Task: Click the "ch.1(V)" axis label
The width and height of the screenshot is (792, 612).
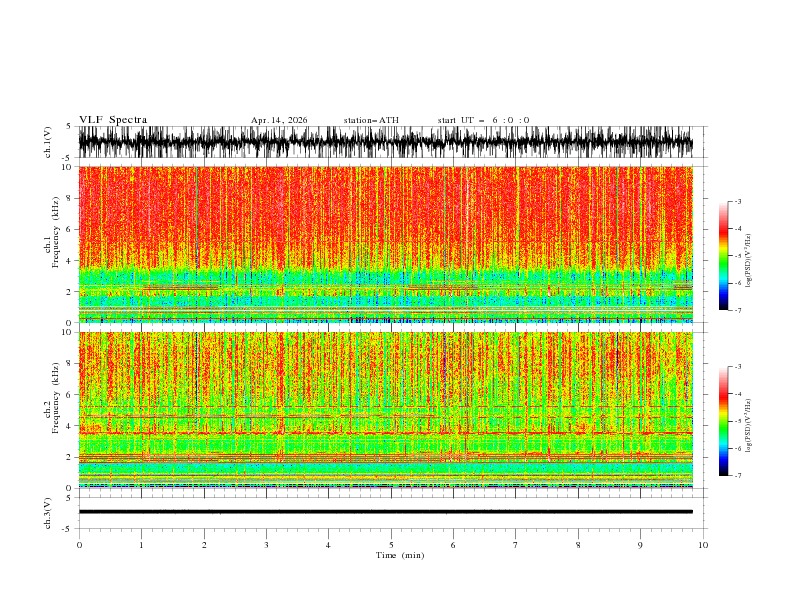Action: (48, 142)
